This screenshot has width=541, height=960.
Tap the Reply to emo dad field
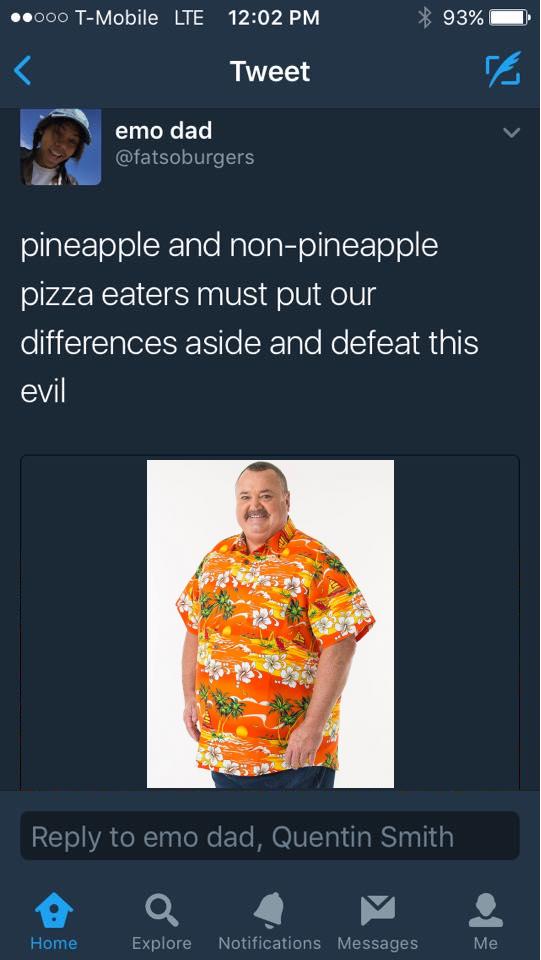(x=270, y=836)
